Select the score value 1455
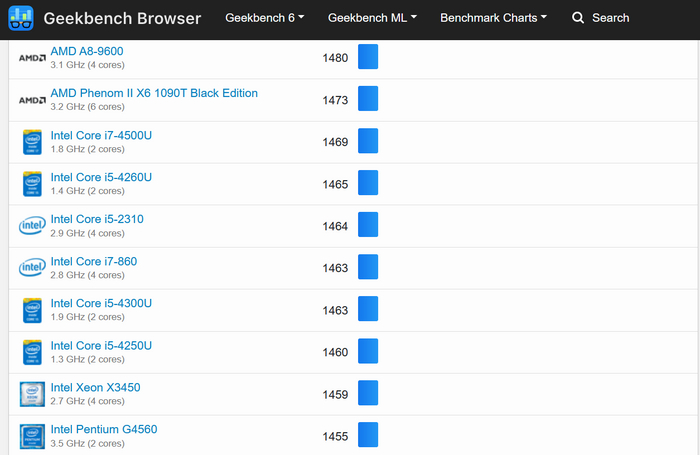Screen dimensions: 700x455 pyautogui.click(x=335, y=436)
